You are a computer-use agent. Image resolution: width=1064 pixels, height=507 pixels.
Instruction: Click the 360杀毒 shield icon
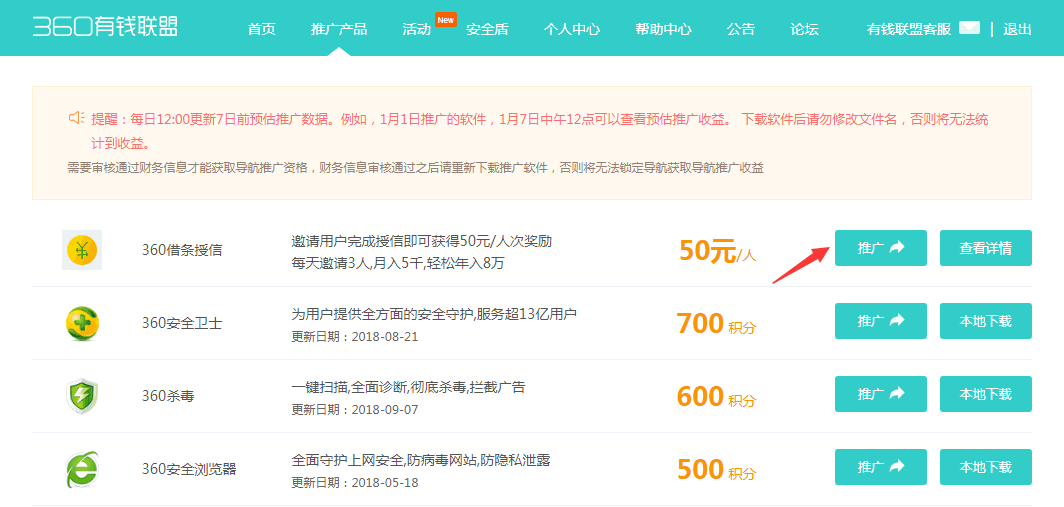82,396
